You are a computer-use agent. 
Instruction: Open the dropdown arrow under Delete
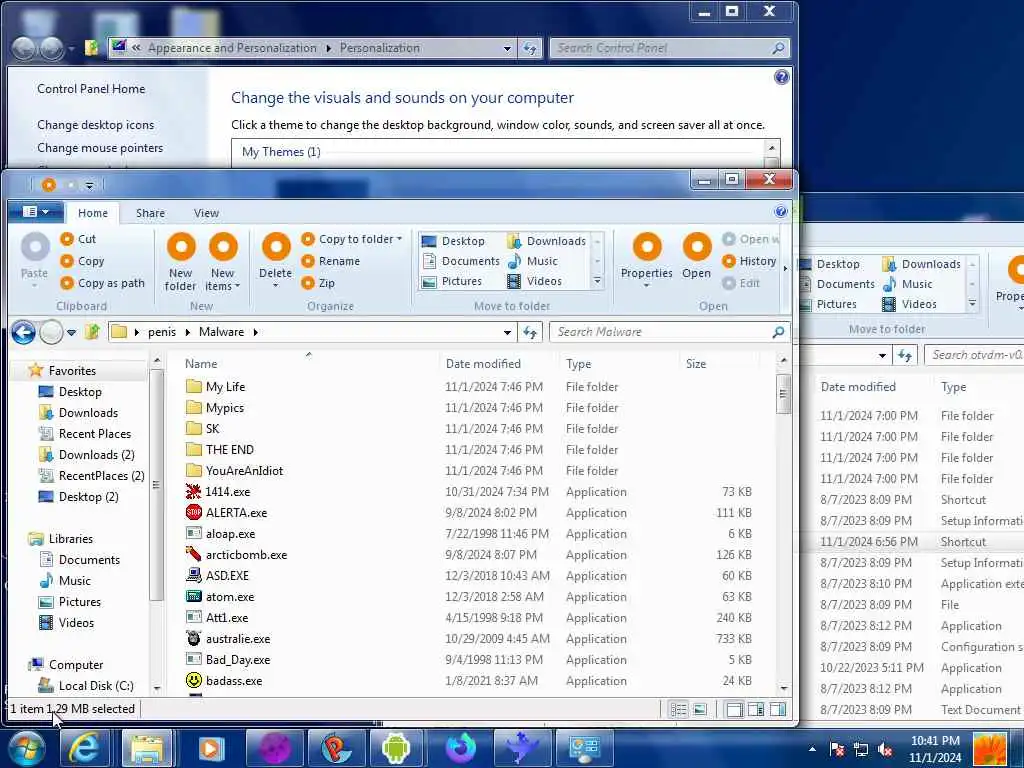tap(276, 285)
